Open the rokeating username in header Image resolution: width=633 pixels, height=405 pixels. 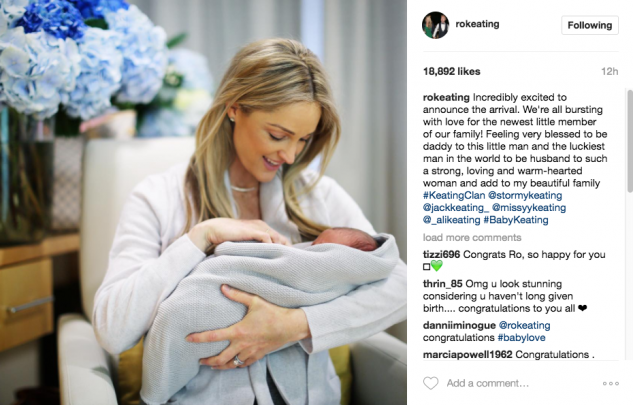tap(477, 24)
